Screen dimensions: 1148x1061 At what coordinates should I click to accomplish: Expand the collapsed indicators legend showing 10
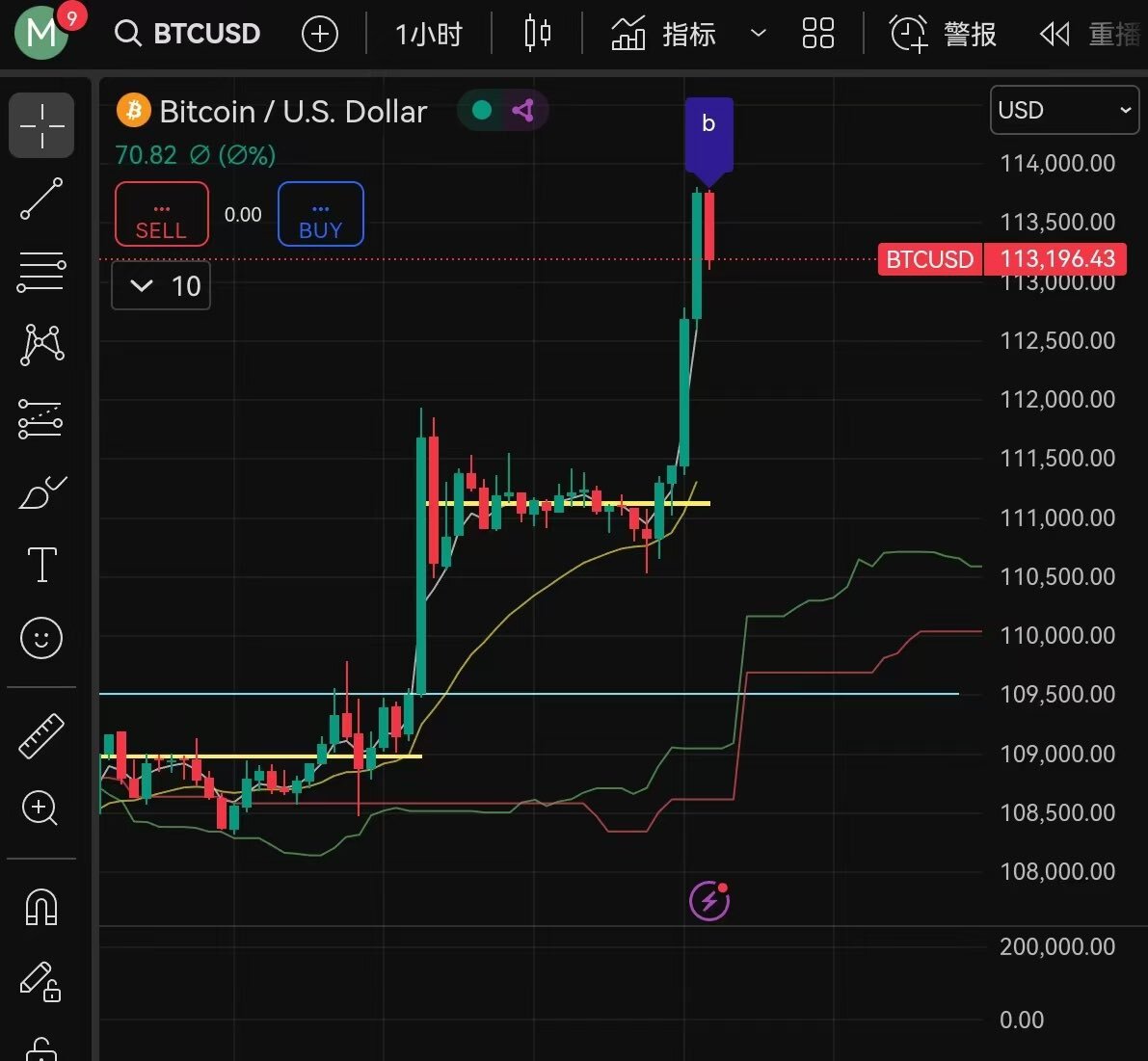click(161, 285)
